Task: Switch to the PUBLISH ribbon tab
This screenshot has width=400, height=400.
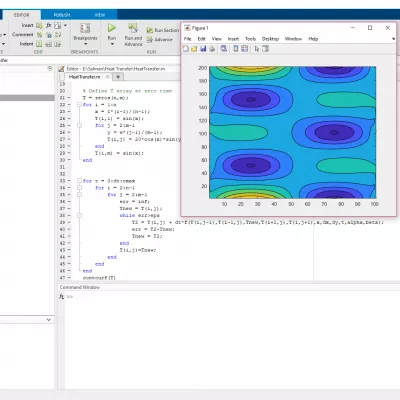Action: (x=62, y=15)
